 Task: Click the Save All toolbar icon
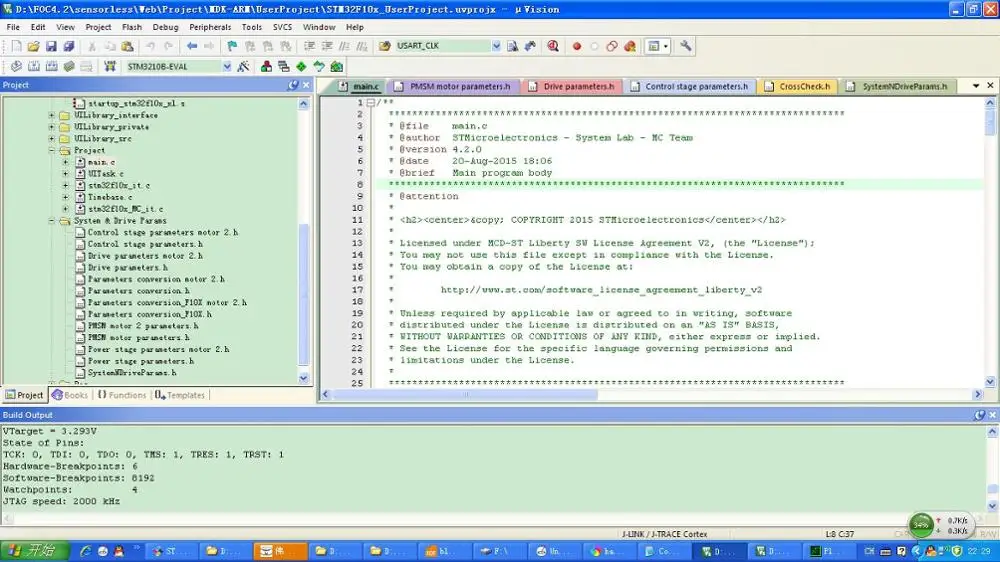click(x=68, y=46)
